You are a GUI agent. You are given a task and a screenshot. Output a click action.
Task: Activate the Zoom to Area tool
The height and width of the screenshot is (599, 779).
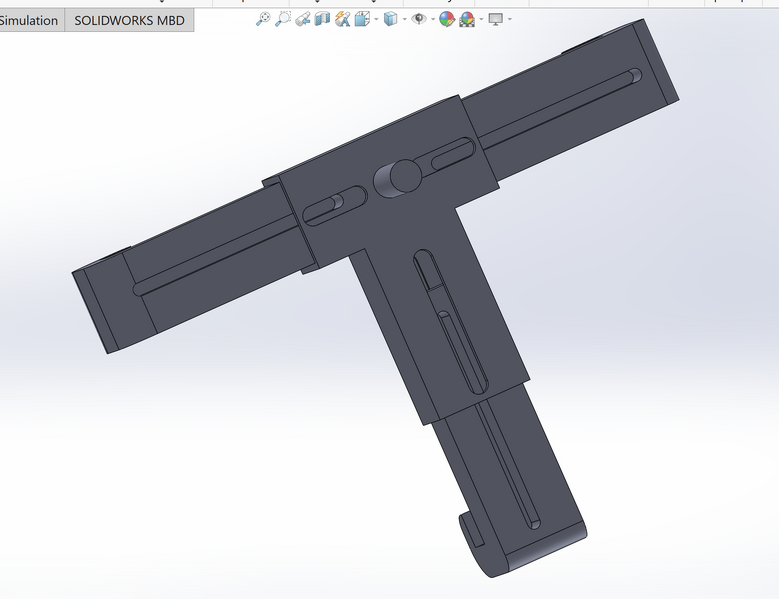pos(283,19)
